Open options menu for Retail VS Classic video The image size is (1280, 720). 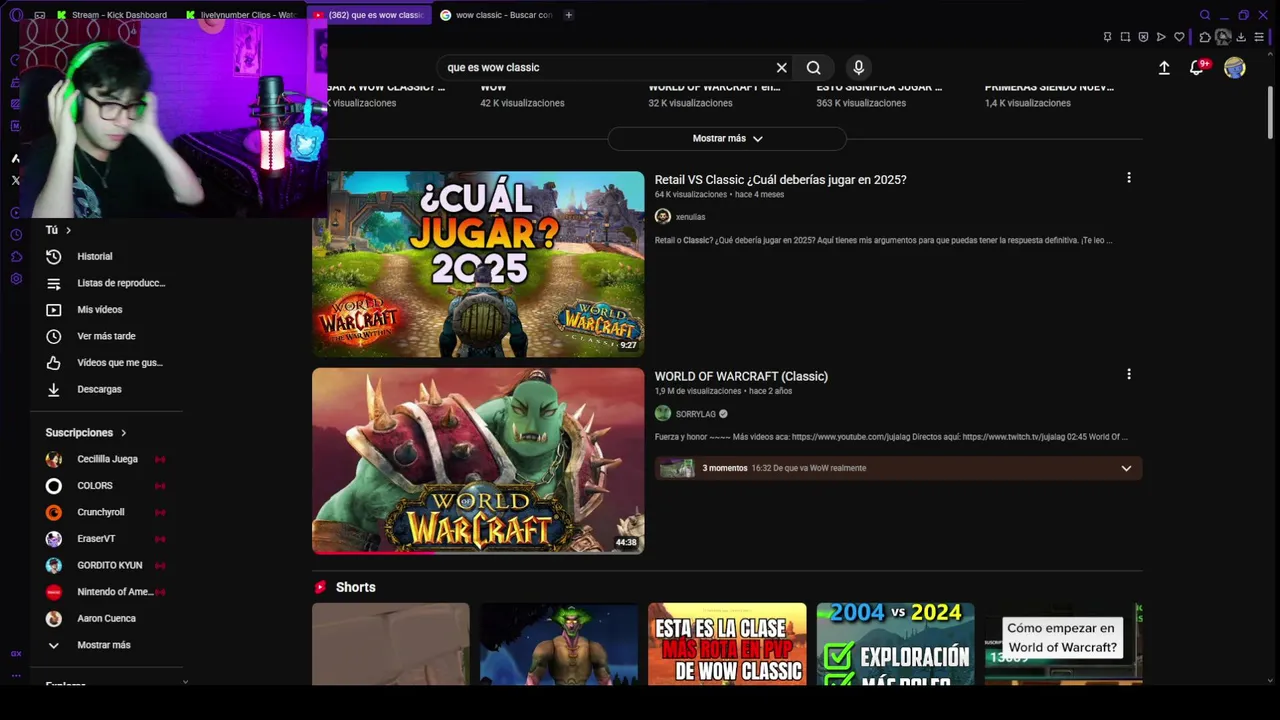point(1129,178)
